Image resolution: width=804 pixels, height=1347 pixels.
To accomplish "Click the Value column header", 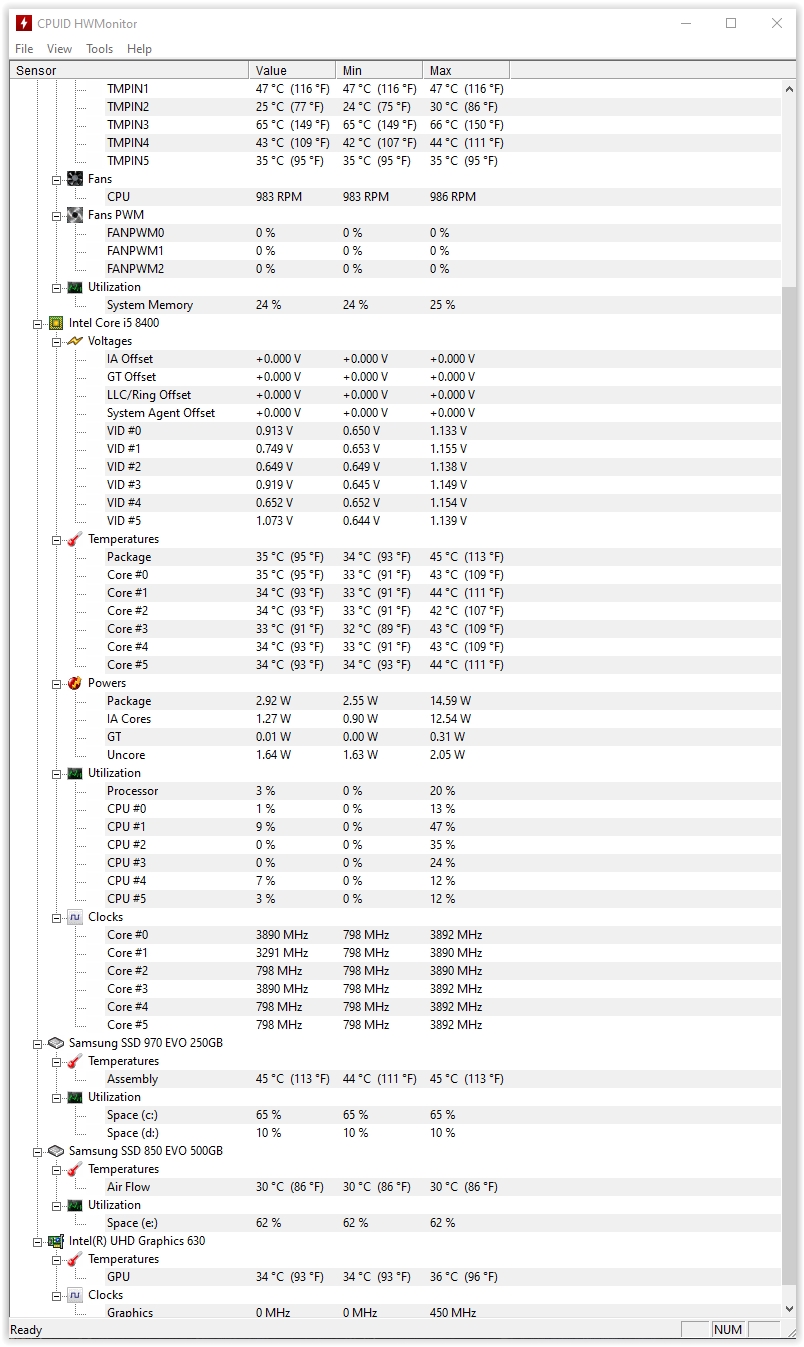I will click(291, 70).
